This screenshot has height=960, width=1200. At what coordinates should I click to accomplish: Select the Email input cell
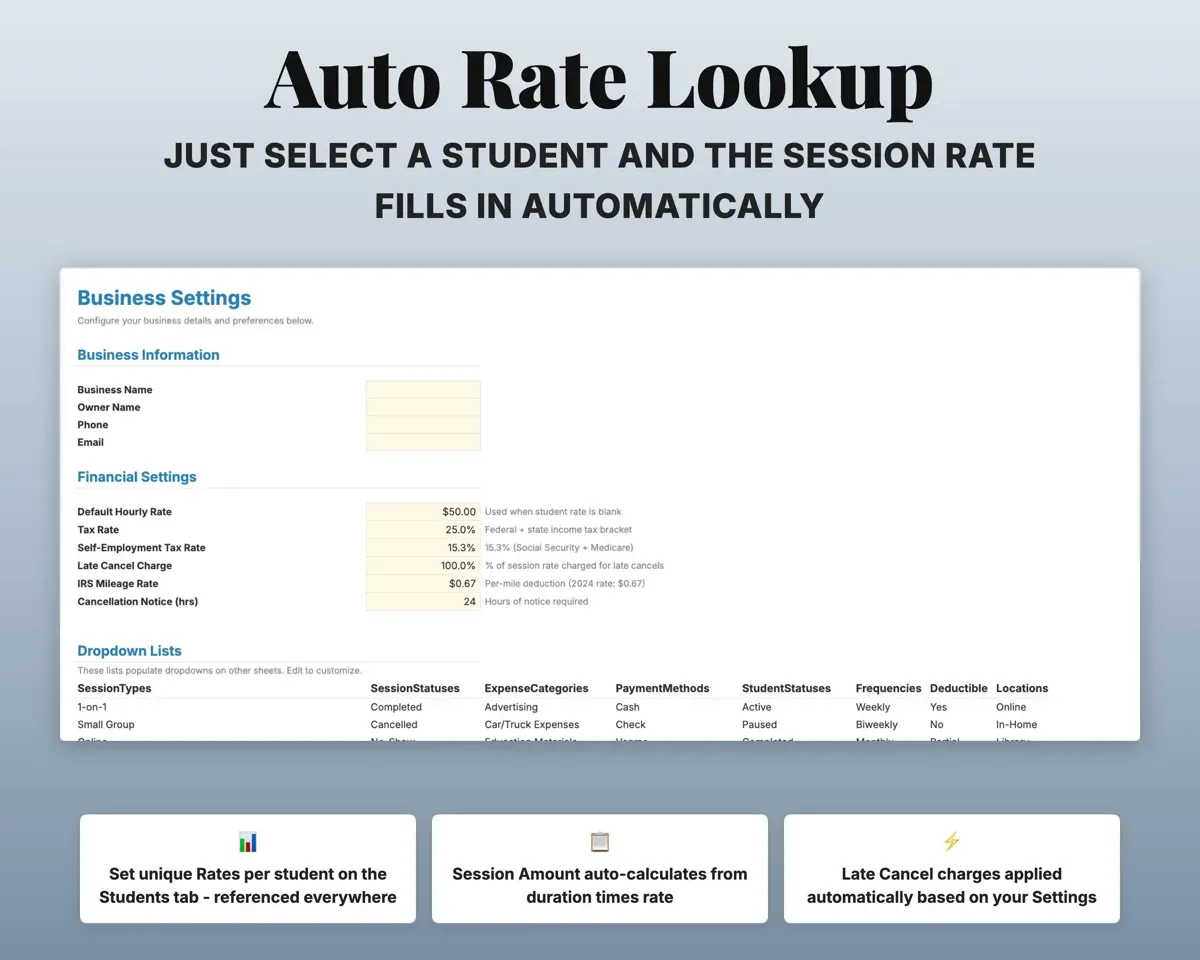(x=423, y=442)
